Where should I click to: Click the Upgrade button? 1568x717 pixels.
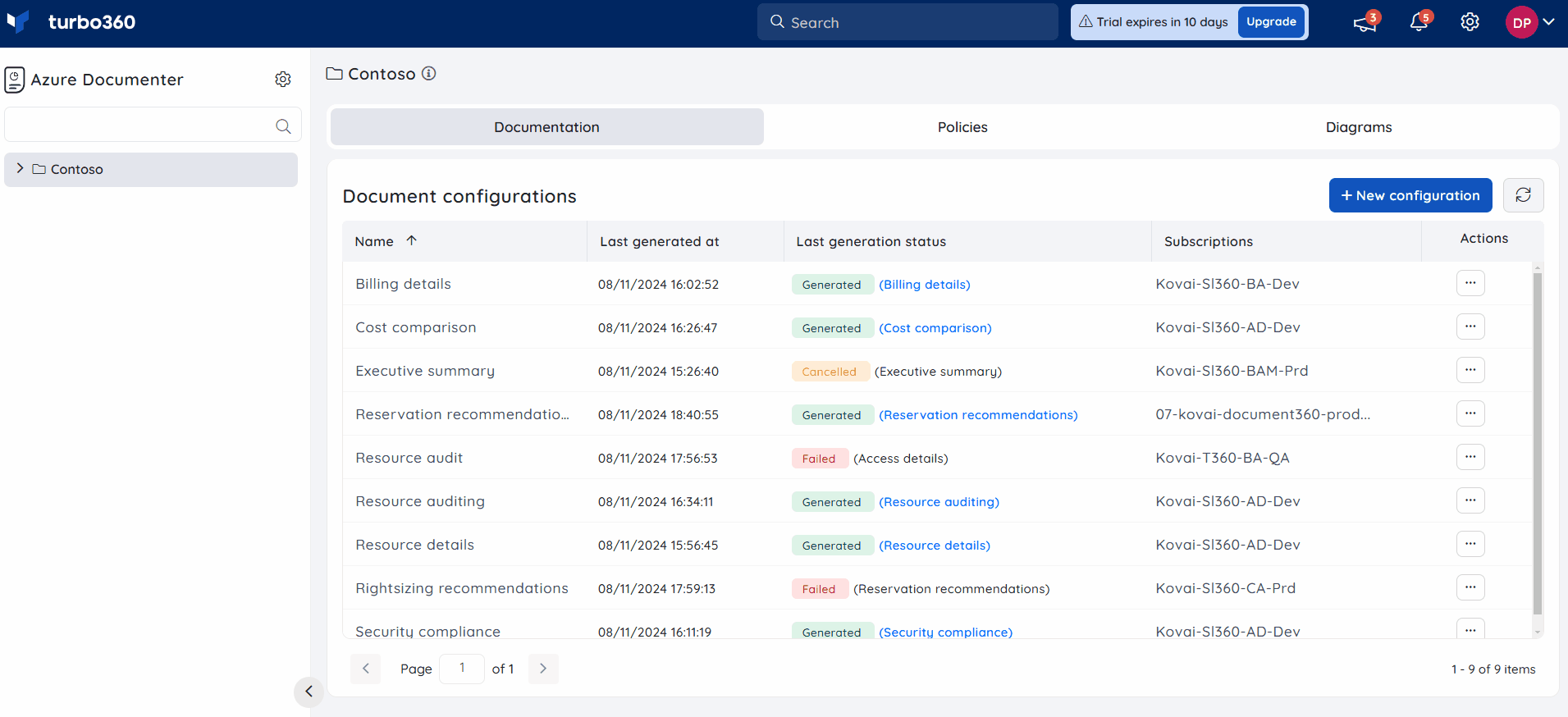tap(1271, 22)
